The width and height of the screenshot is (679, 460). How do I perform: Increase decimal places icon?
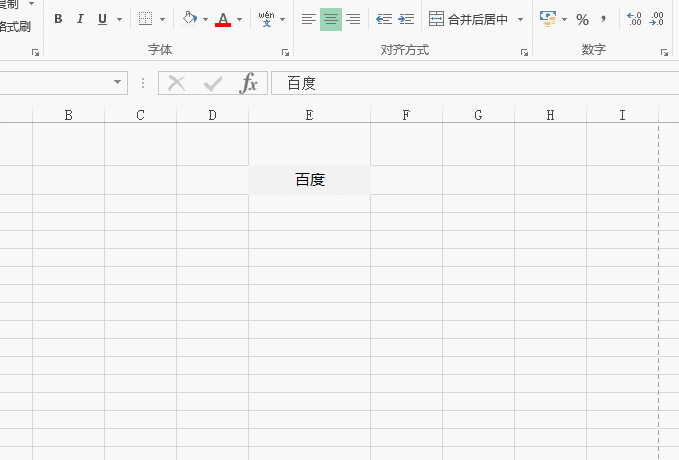point(634,19)
